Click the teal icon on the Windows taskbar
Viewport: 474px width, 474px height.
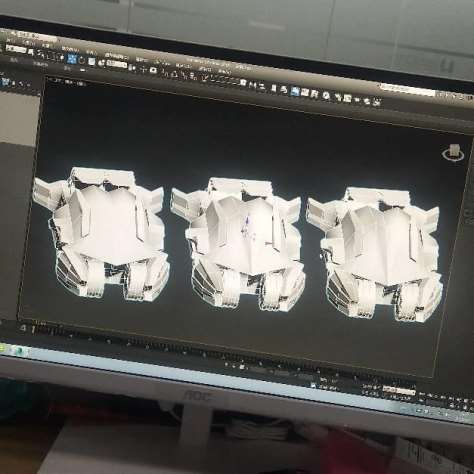(x=20, y=350)
